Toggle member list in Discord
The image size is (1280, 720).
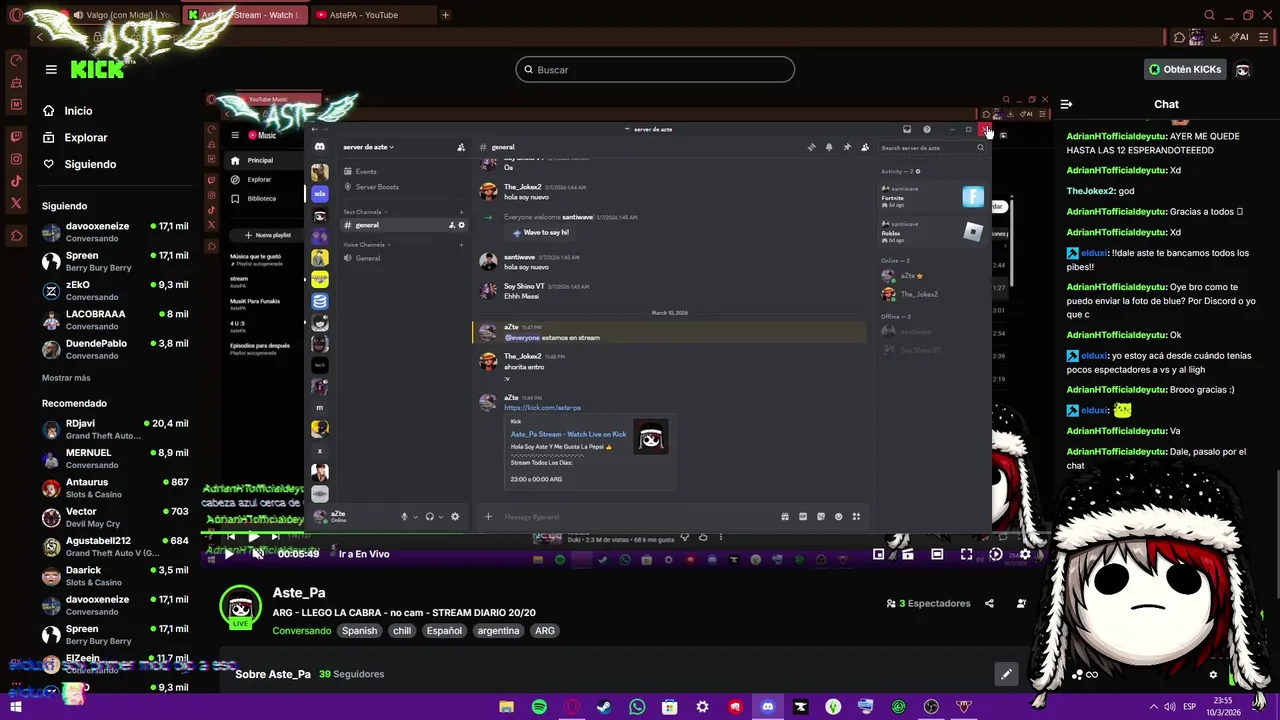864,147
